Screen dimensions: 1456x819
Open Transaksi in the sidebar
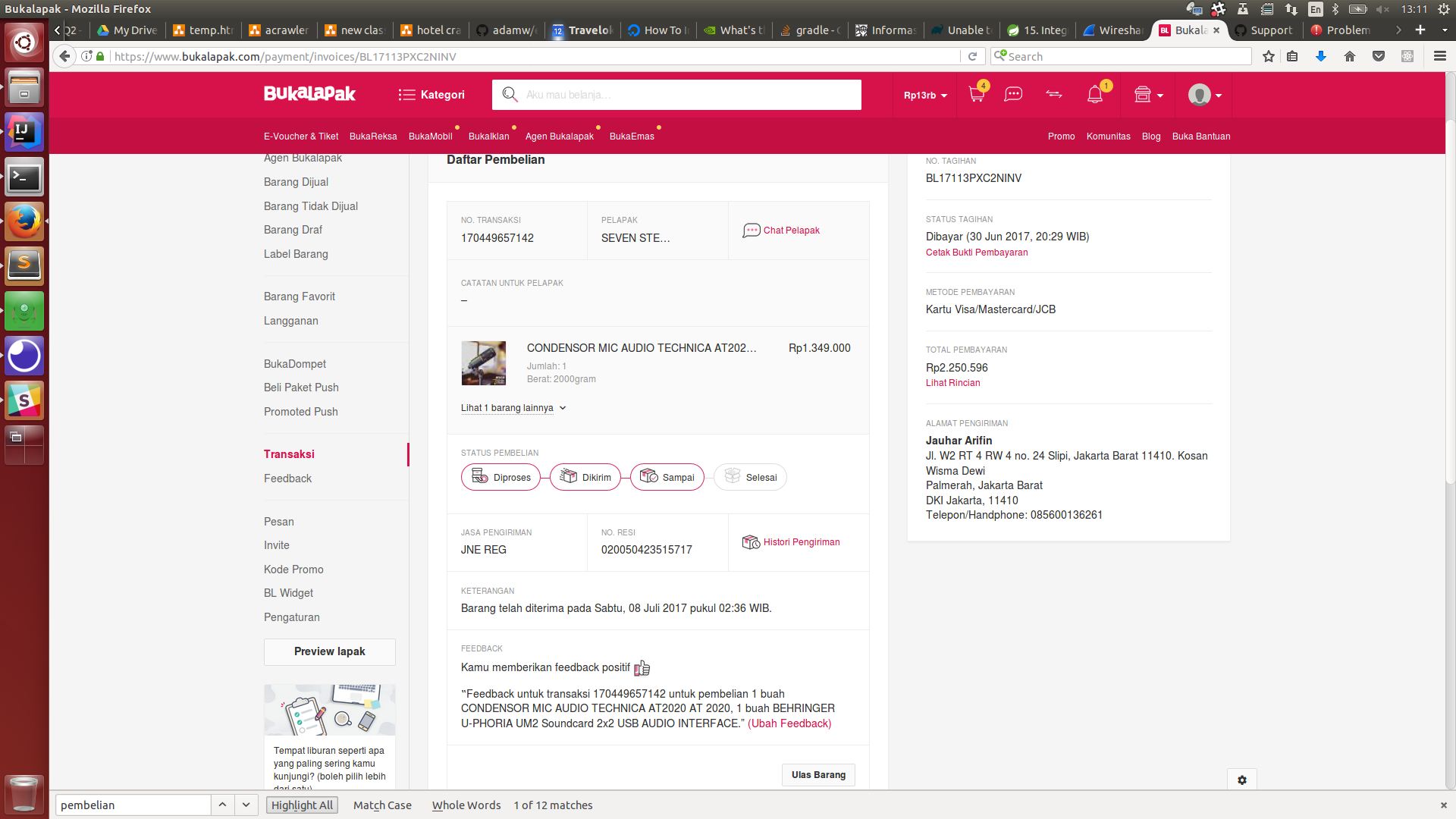[289, 454]
